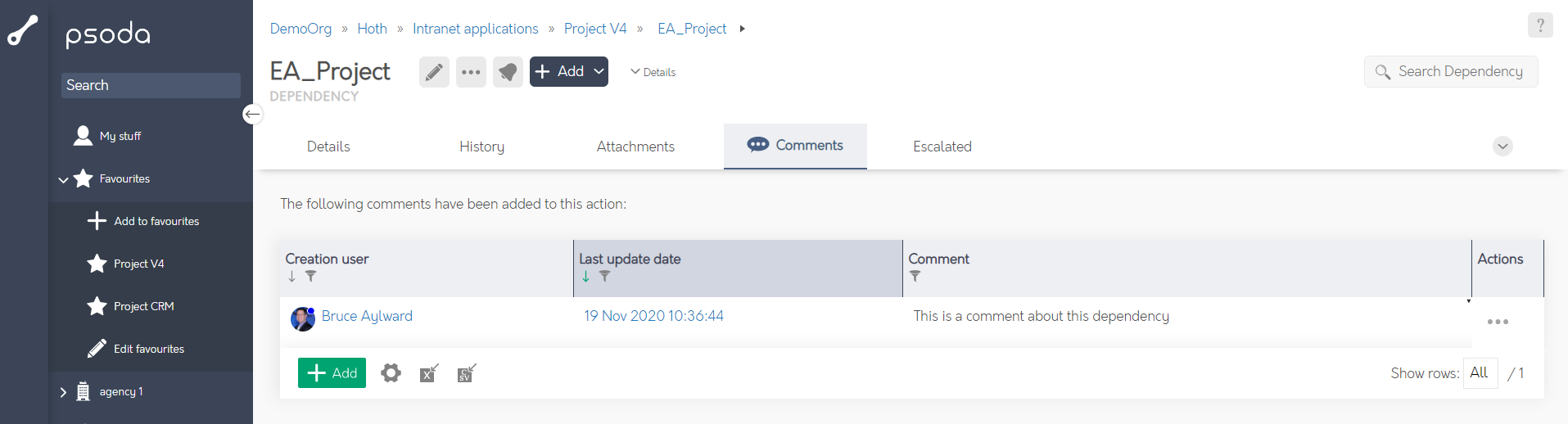Open the three-dots more options button in header
The height and width of the screenshot is (424, 1568).
tap(471, 72)
